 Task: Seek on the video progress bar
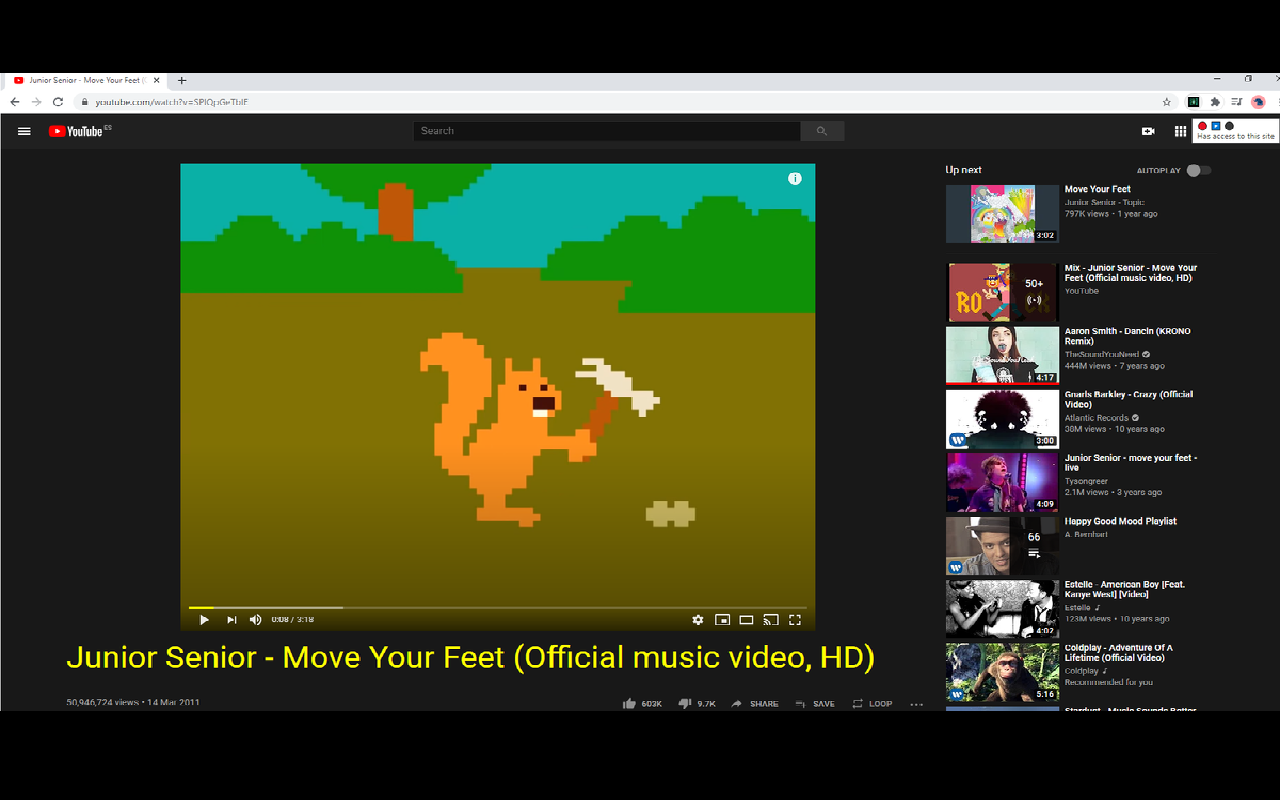pyautogui.click(x=498, y=607)
